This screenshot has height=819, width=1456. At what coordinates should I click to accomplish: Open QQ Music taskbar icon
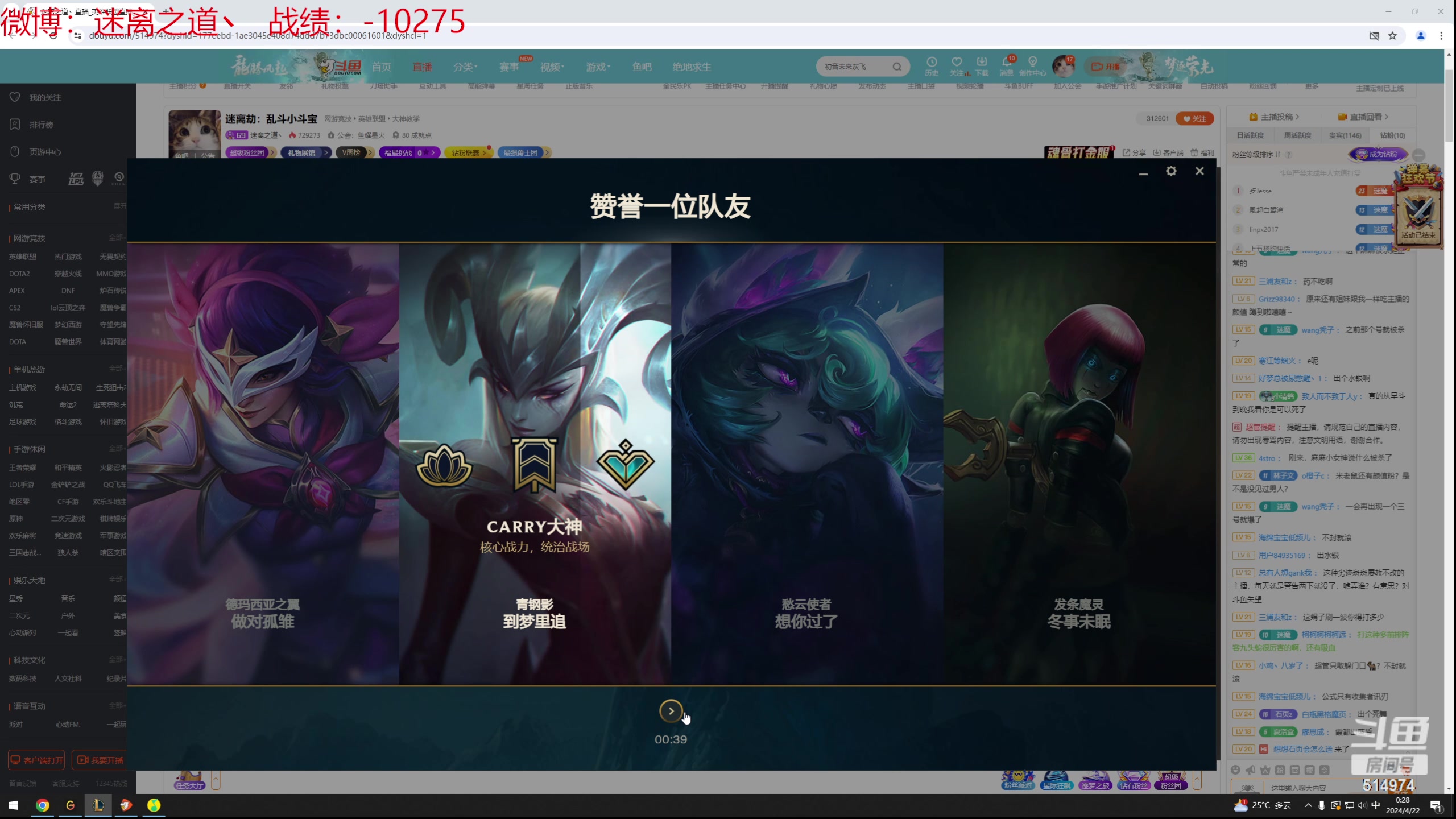point(154,805)
